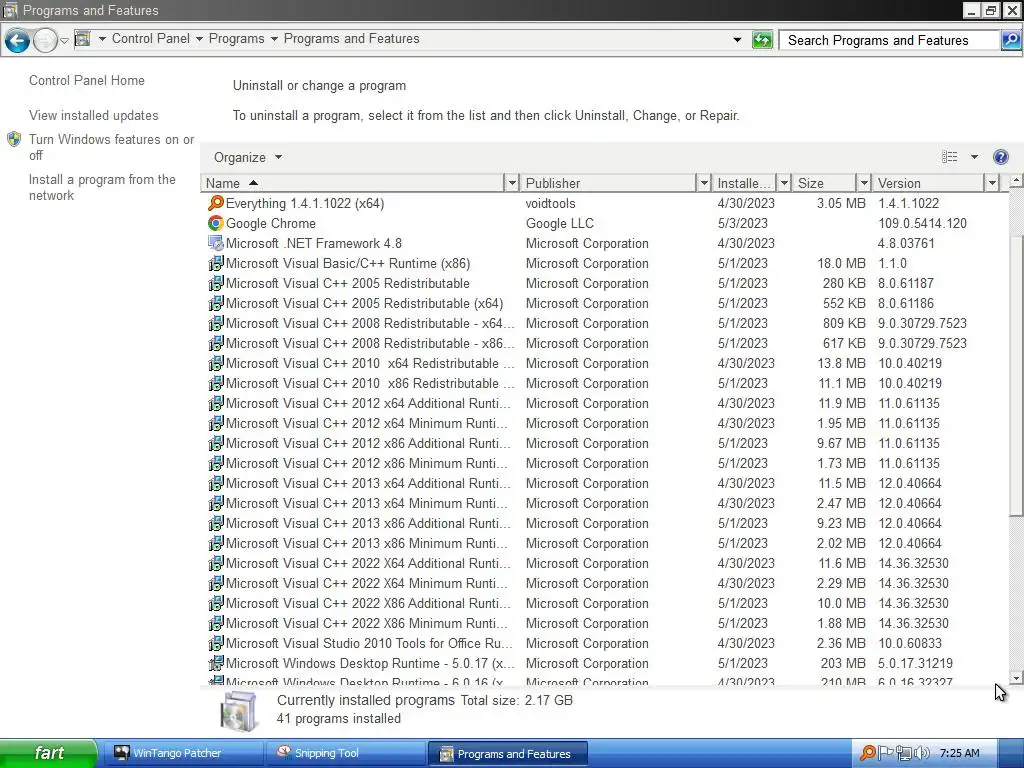This screenshot has width=1024, height=768.
Task: Focus the Search Programs and Features box
Action: click(891, 40)
